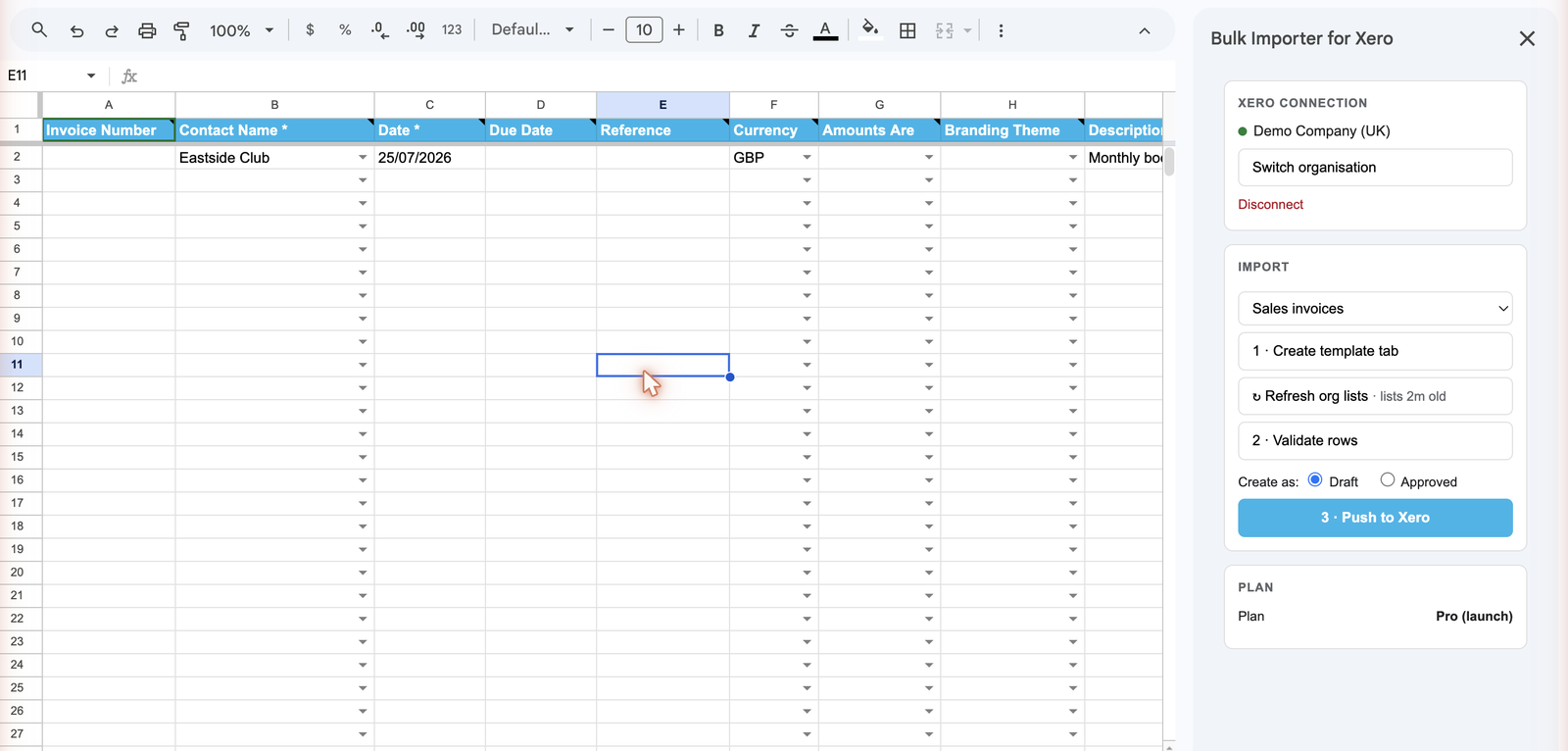Select the Draft radio option
The height and width of the screenshot is (751, 1568).
(1315, 480)
